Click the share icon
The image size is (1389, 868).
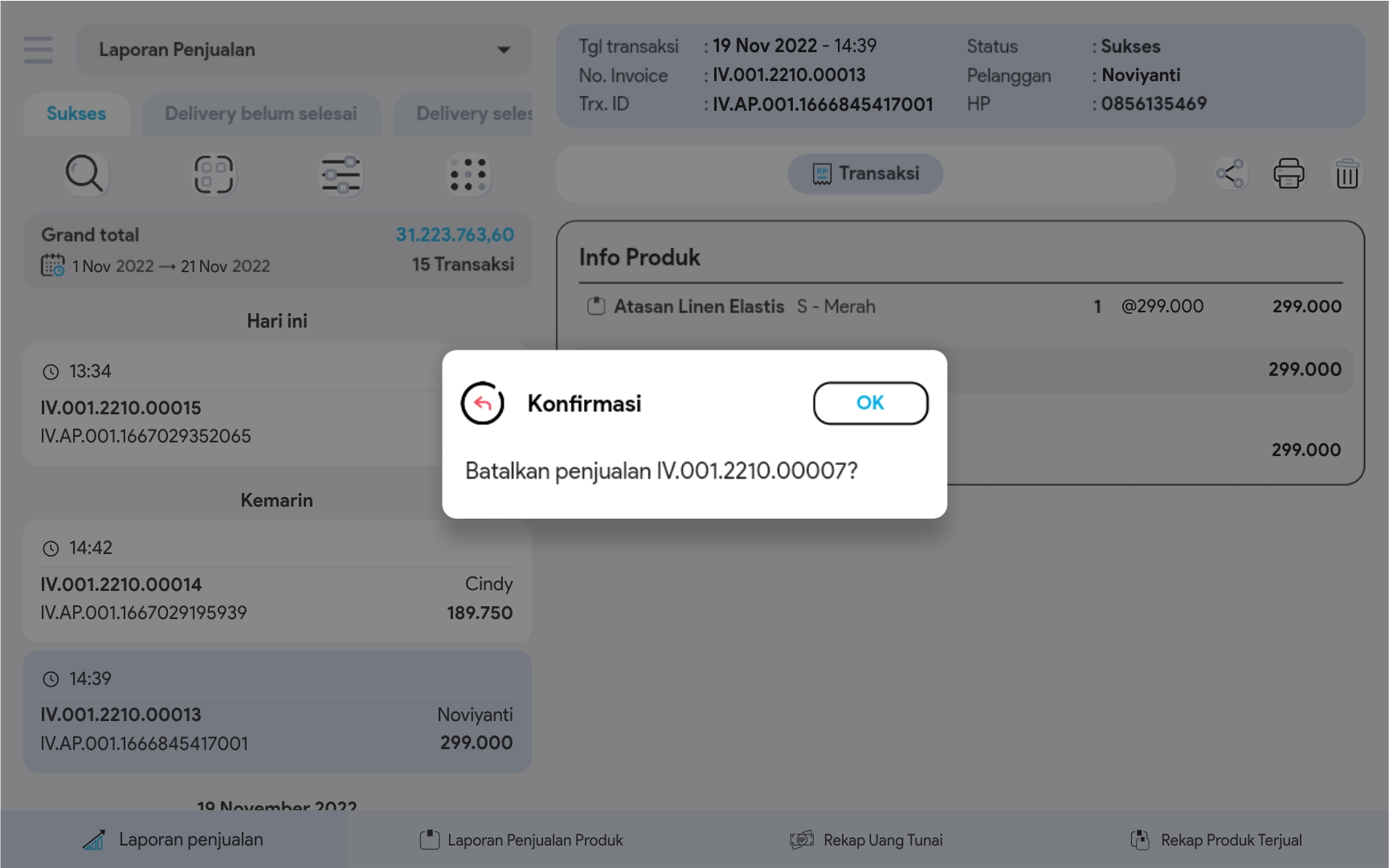1230,173
